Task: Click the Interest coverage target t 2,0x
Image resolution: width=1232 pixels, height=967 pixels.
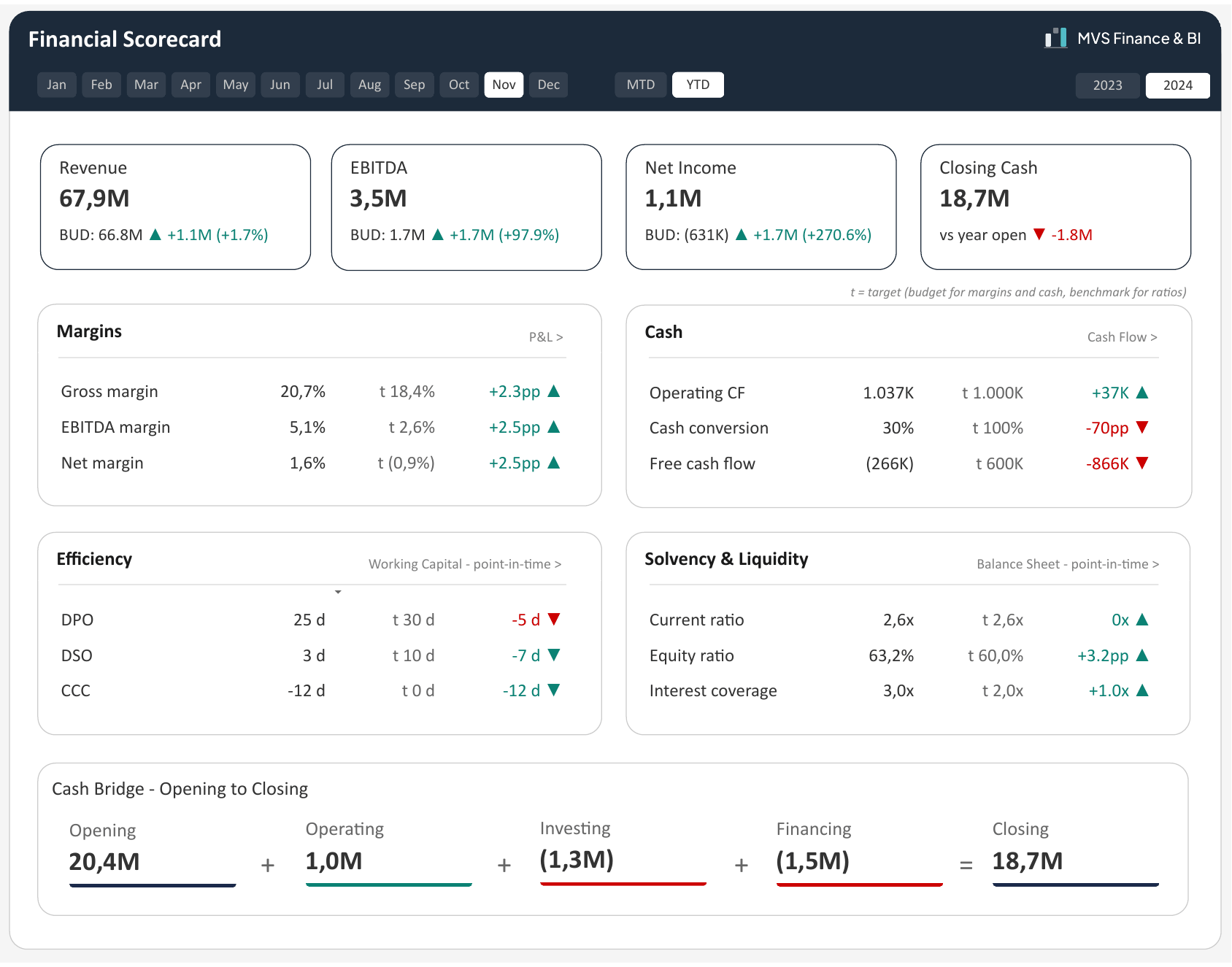Action: coord(1003,690)
